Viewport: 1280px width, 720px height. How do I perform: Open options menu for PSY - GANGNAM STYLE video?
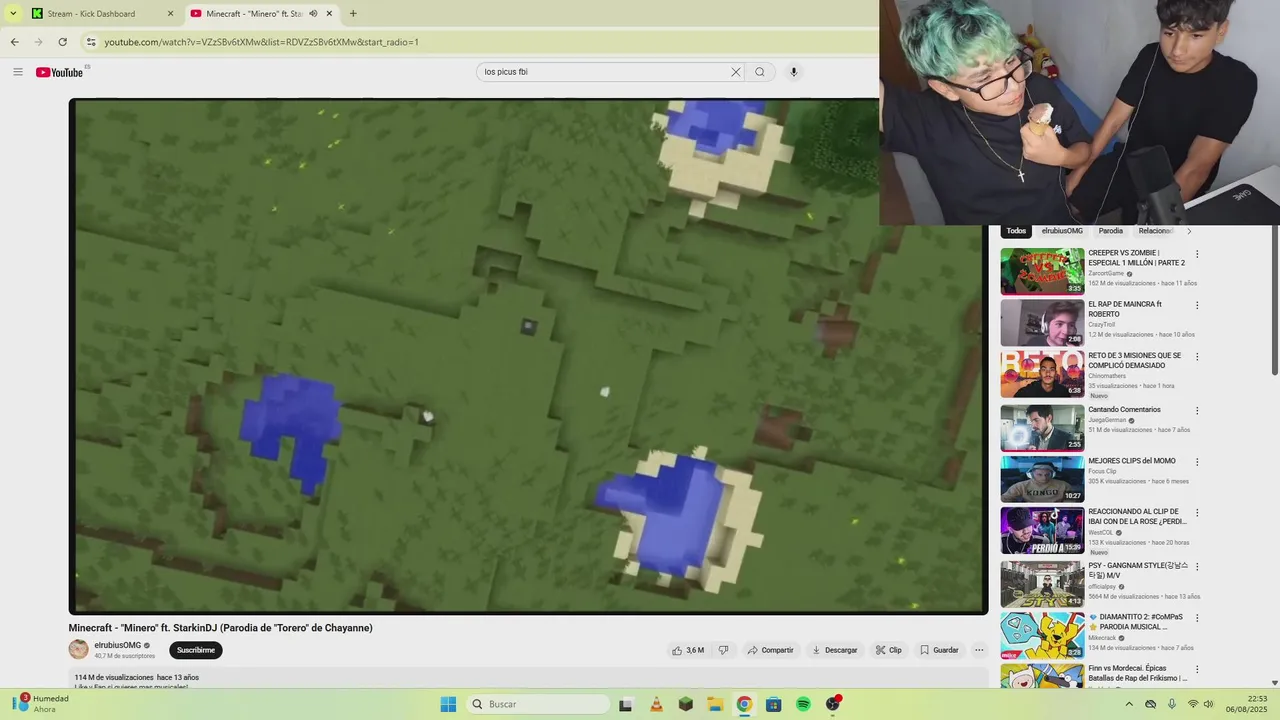click(1197, 566)
